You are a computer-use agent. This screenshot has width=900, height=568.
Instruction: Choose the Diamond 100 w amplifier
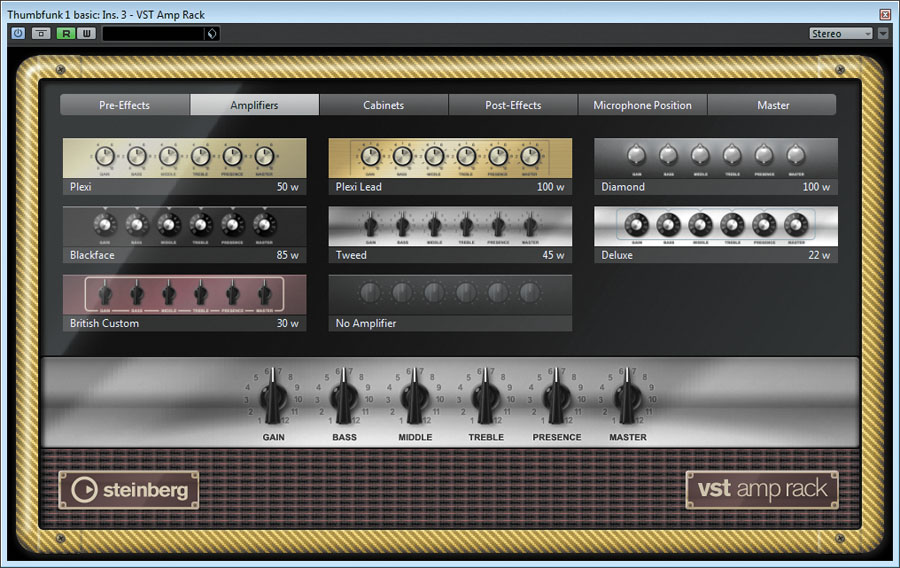pos(715,166)
